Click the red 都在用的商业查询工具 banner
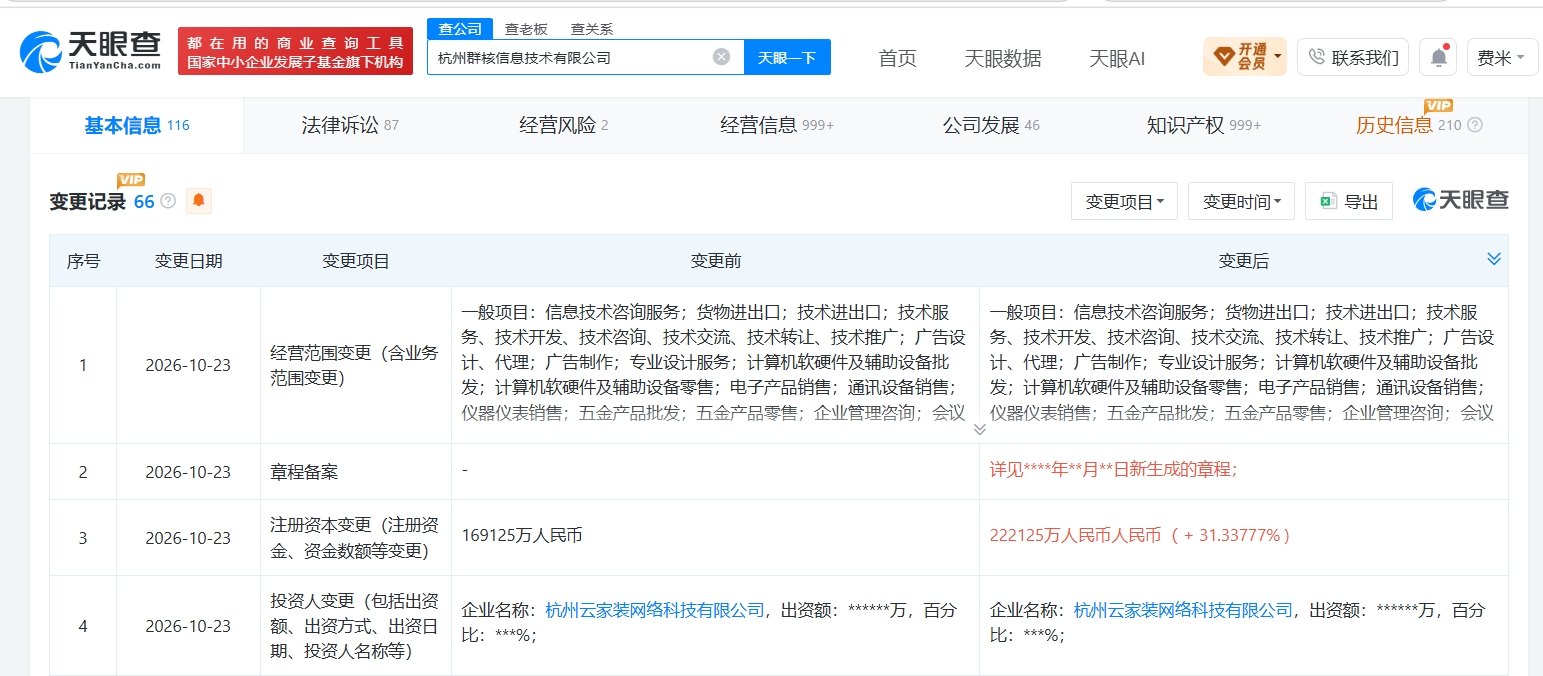Image resolution: width=1543 pixels, height=676 pixels. [295, 51]
